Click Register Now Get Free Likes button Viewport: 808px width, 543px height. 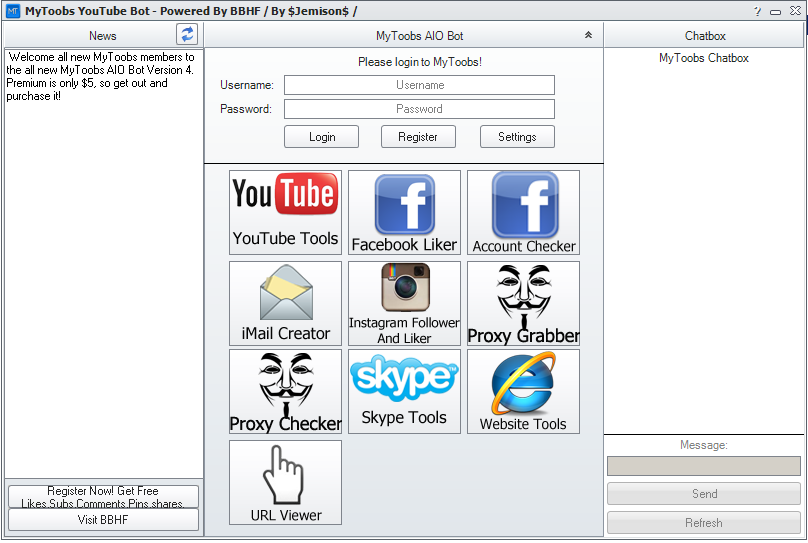(103, 497)
